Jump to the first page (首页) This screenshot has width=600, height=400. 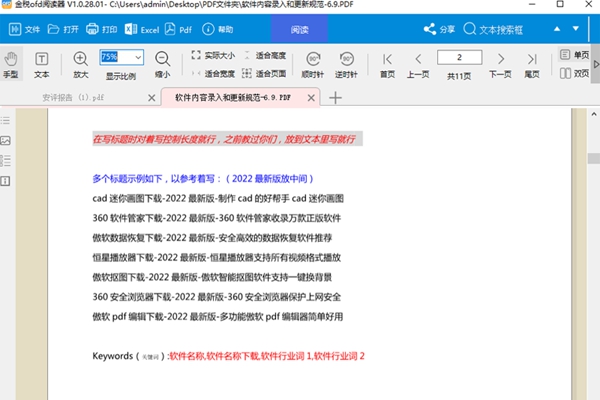[x=386, y=63]
